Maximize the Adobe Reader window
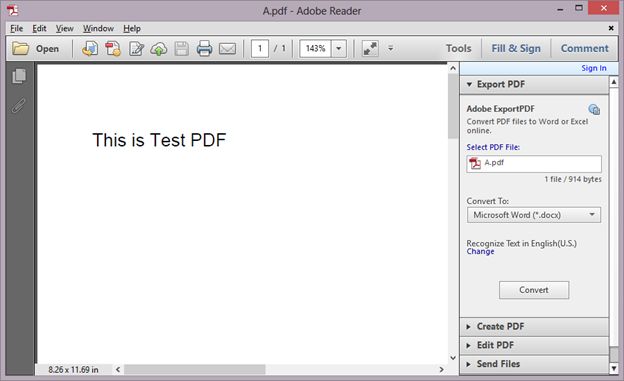 (579, 8)
